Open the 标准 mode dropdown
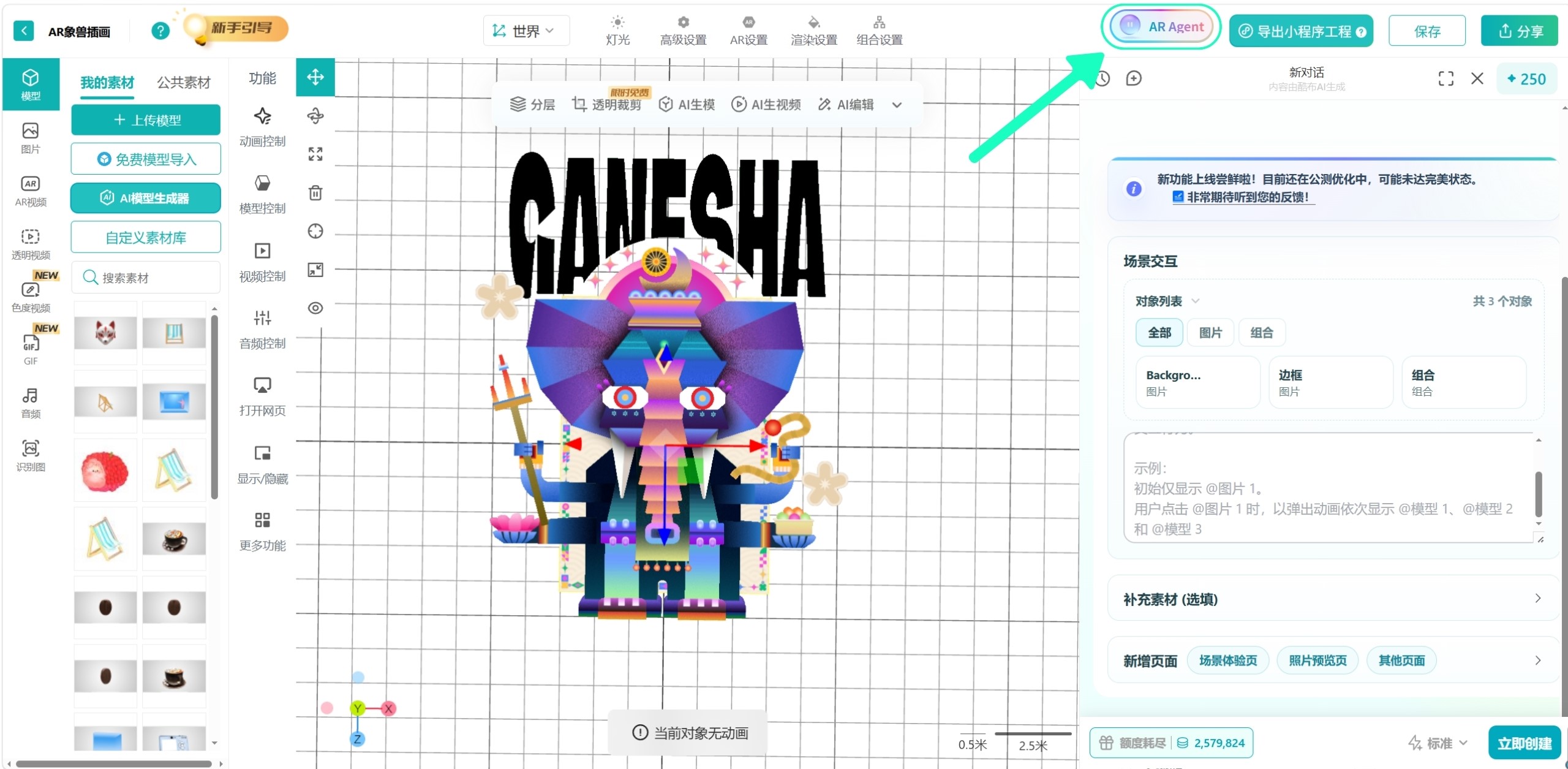This screenshot has width=1568, height=769. (1438, 743)
